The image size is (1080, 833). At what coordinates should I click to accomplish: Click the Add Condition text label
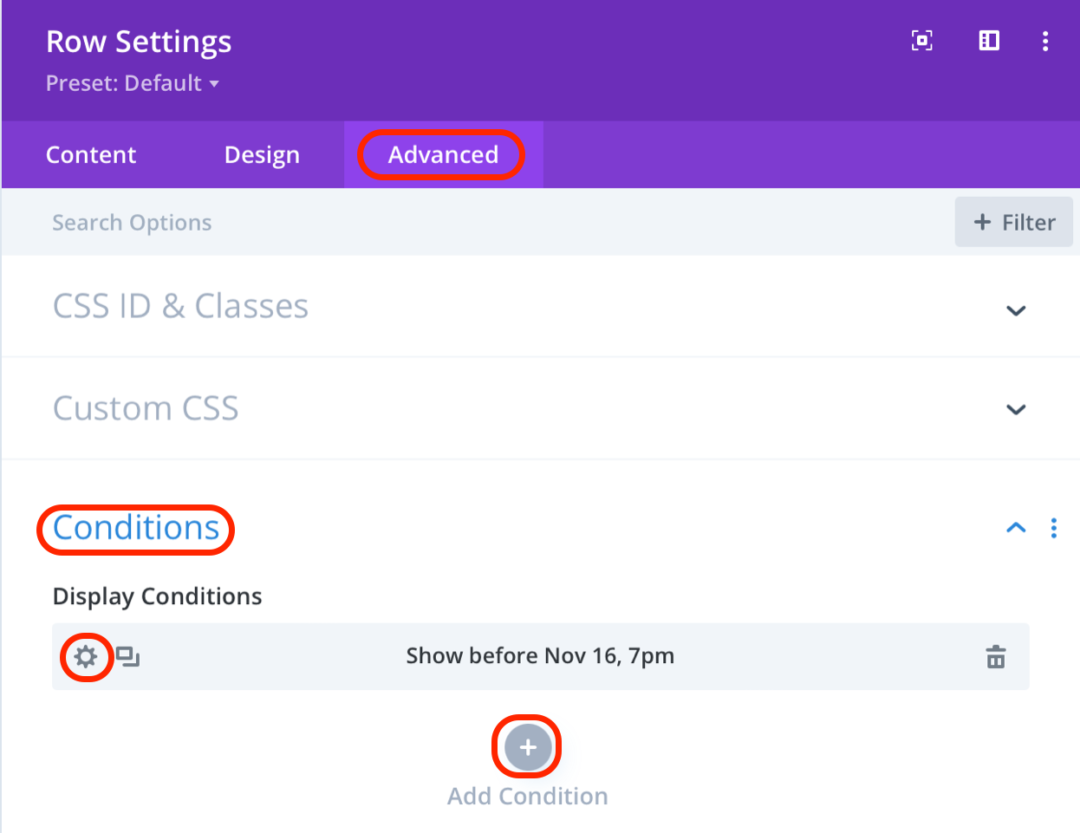click(527, 796)
